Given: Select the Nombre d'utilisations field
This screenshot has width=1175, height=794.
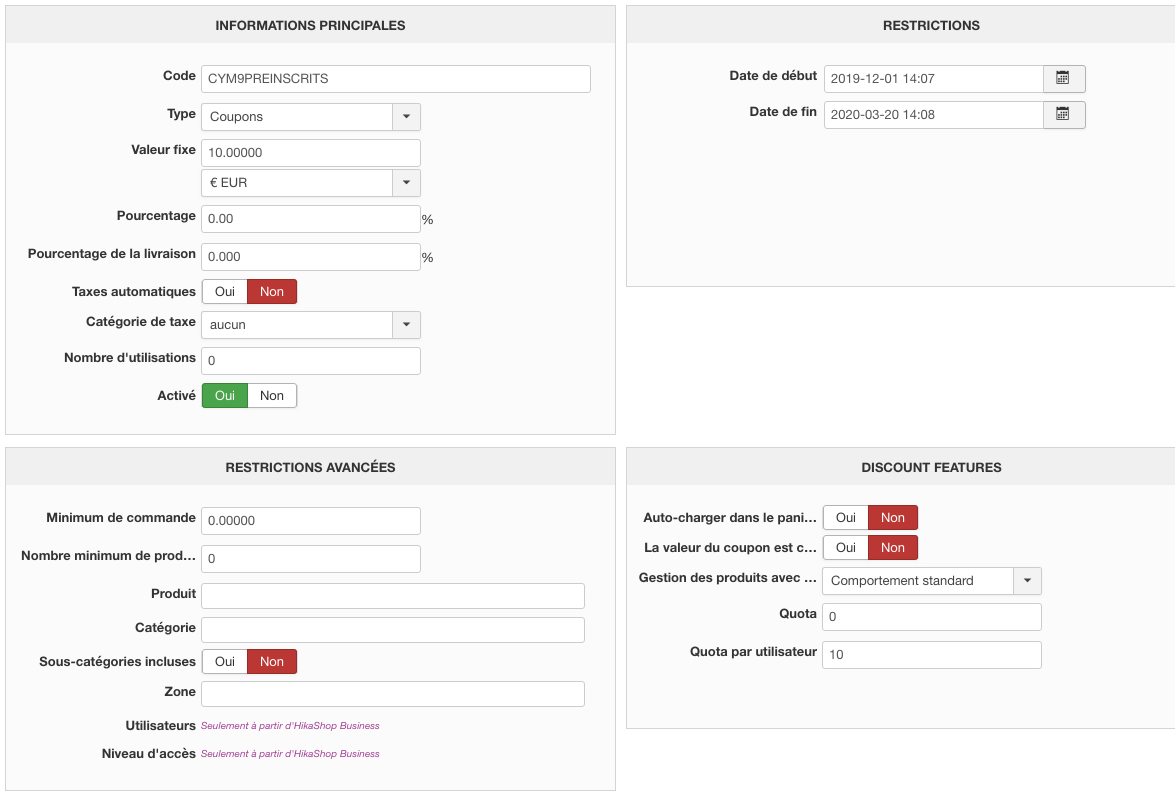Looking at the screenshot, I should [310, 361].
